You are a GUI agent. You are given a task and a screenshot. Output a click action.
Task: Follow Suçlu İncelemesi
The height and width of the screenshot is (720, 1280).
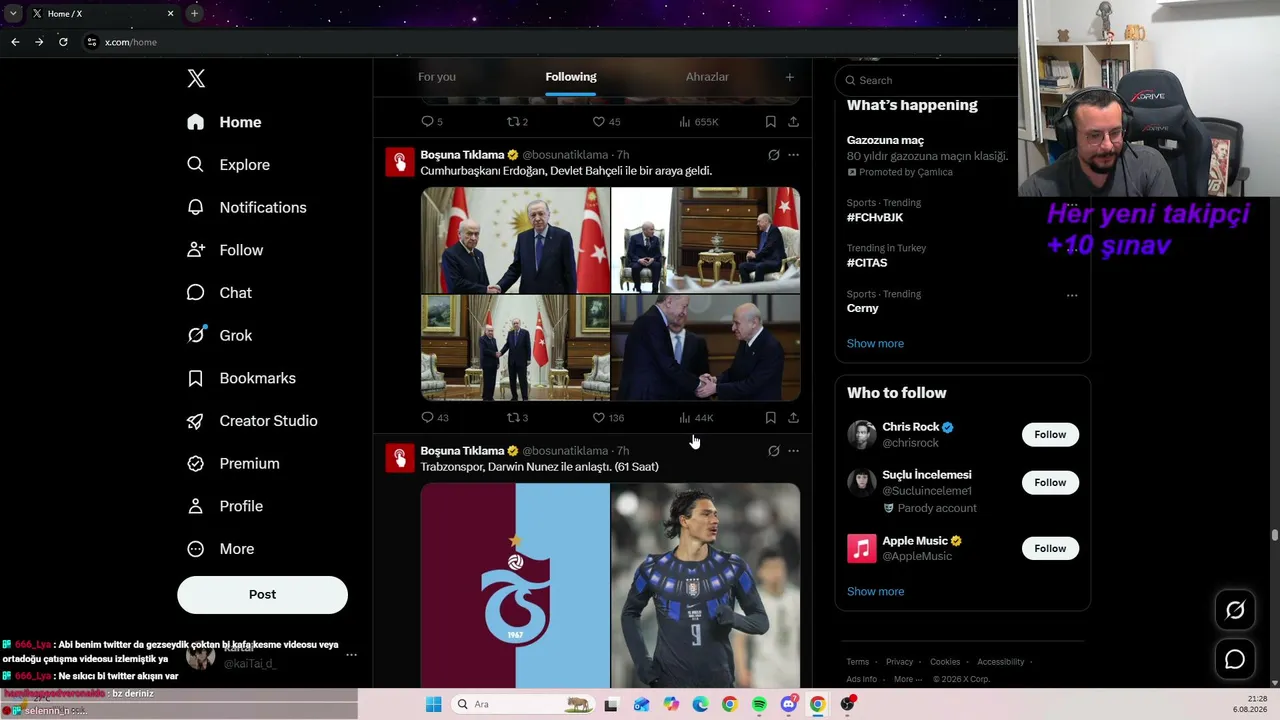[1050, 483]
